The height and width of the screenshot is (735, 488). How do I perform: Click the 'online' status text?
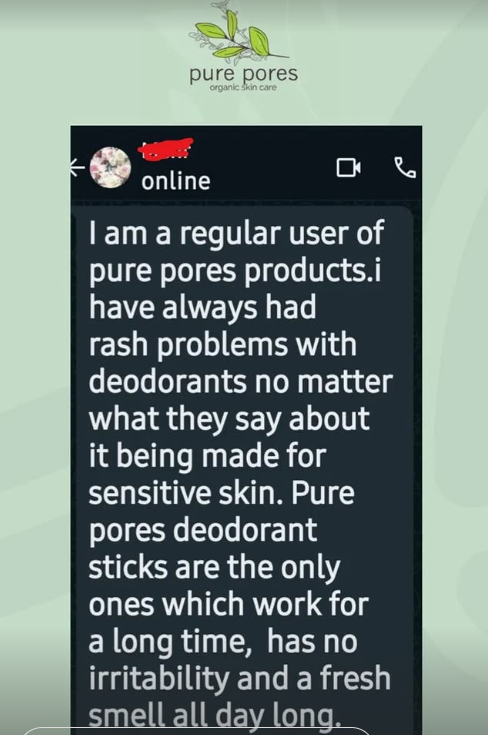point(176,181)
